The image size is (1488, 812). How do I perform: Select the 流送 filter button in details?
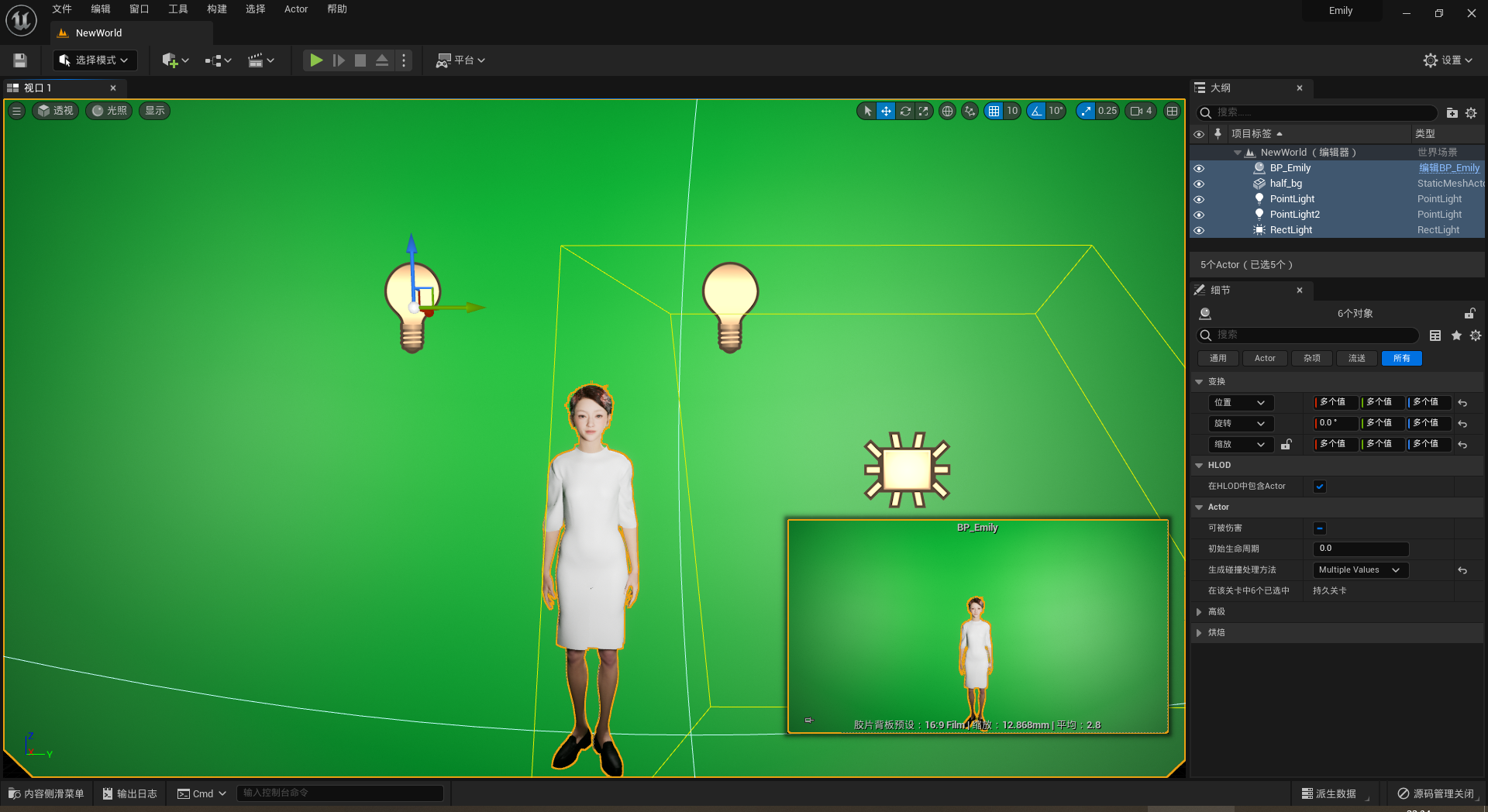pos(1357,358)
